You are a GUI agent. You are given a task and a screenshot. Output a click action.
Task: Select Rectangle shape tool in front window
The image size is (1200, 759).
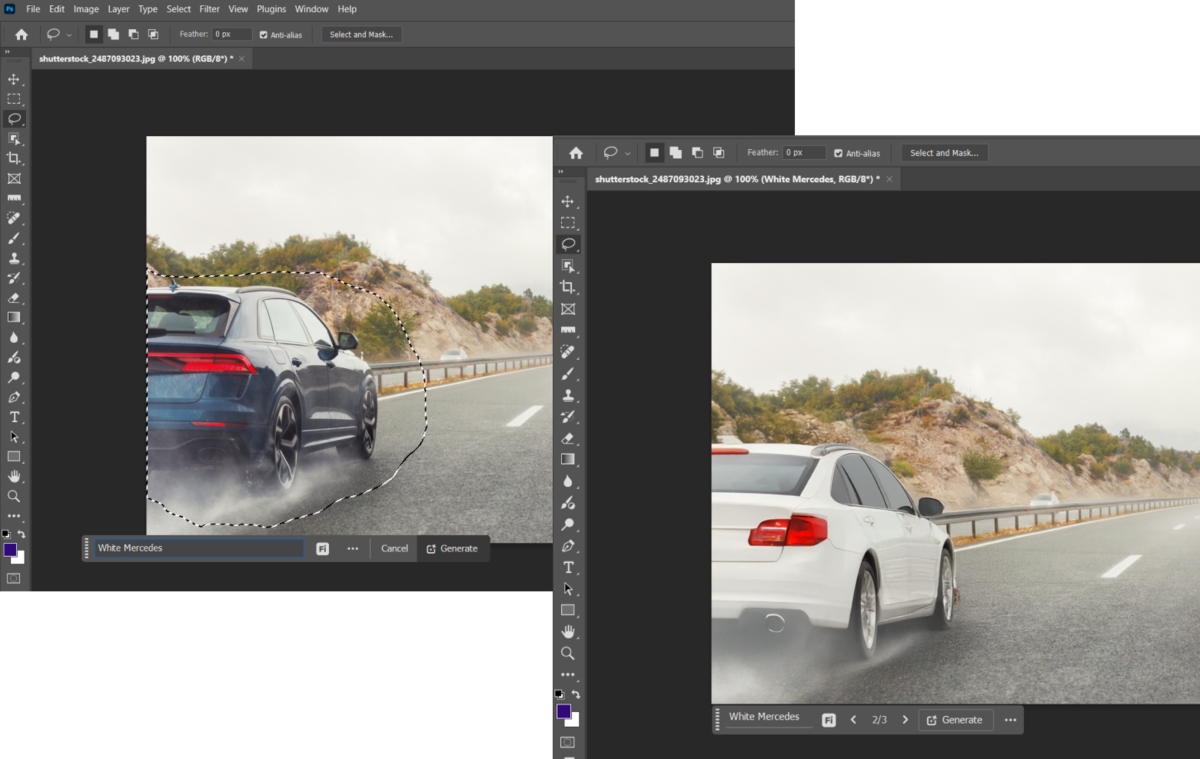point(568,610)
